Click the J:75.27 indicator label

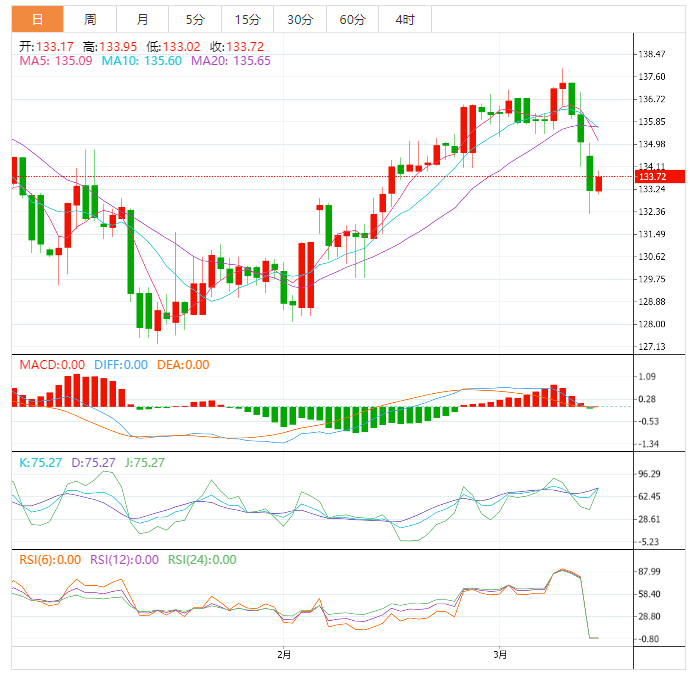point(145,463)
